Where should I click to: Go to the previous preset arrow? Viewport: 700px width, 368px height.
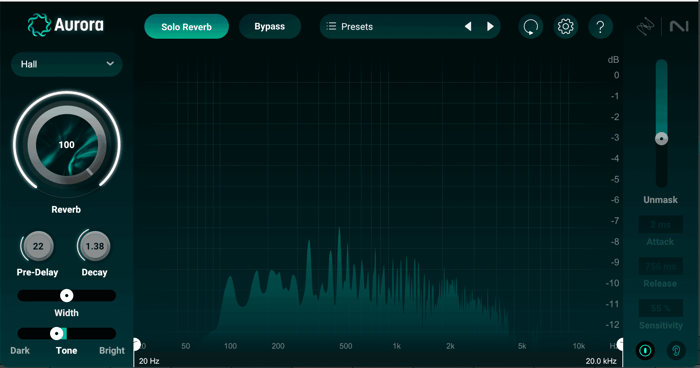coord(468,26)
